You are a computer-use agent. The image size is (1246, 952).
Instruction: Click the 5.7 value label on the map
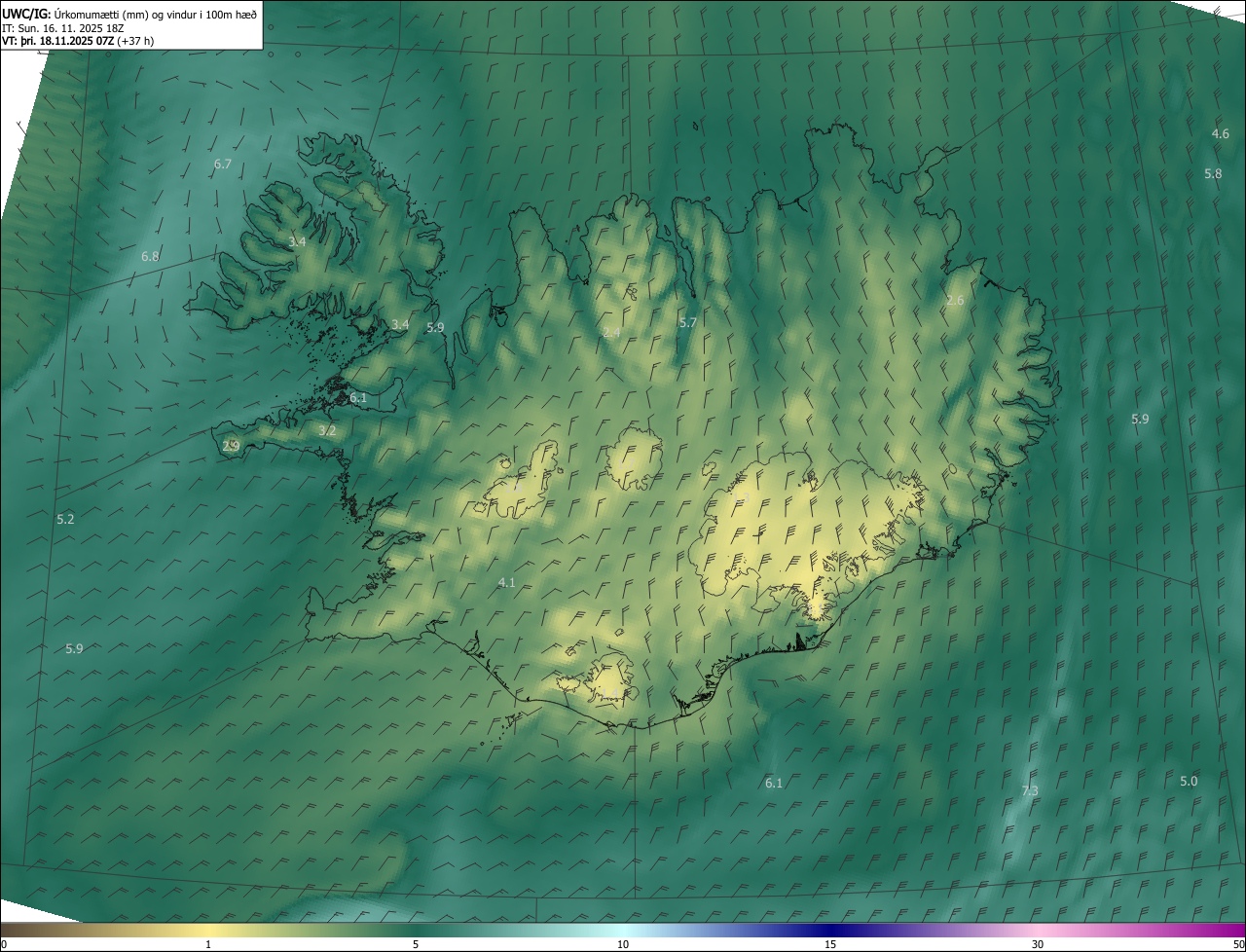[x=688, y=322]
